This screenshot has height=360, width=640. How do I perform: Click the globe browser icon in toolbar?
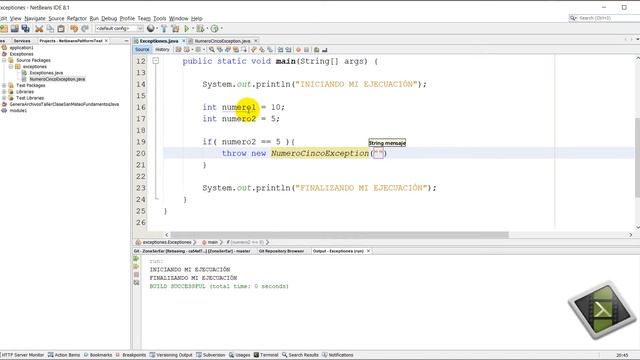(151, 29)
